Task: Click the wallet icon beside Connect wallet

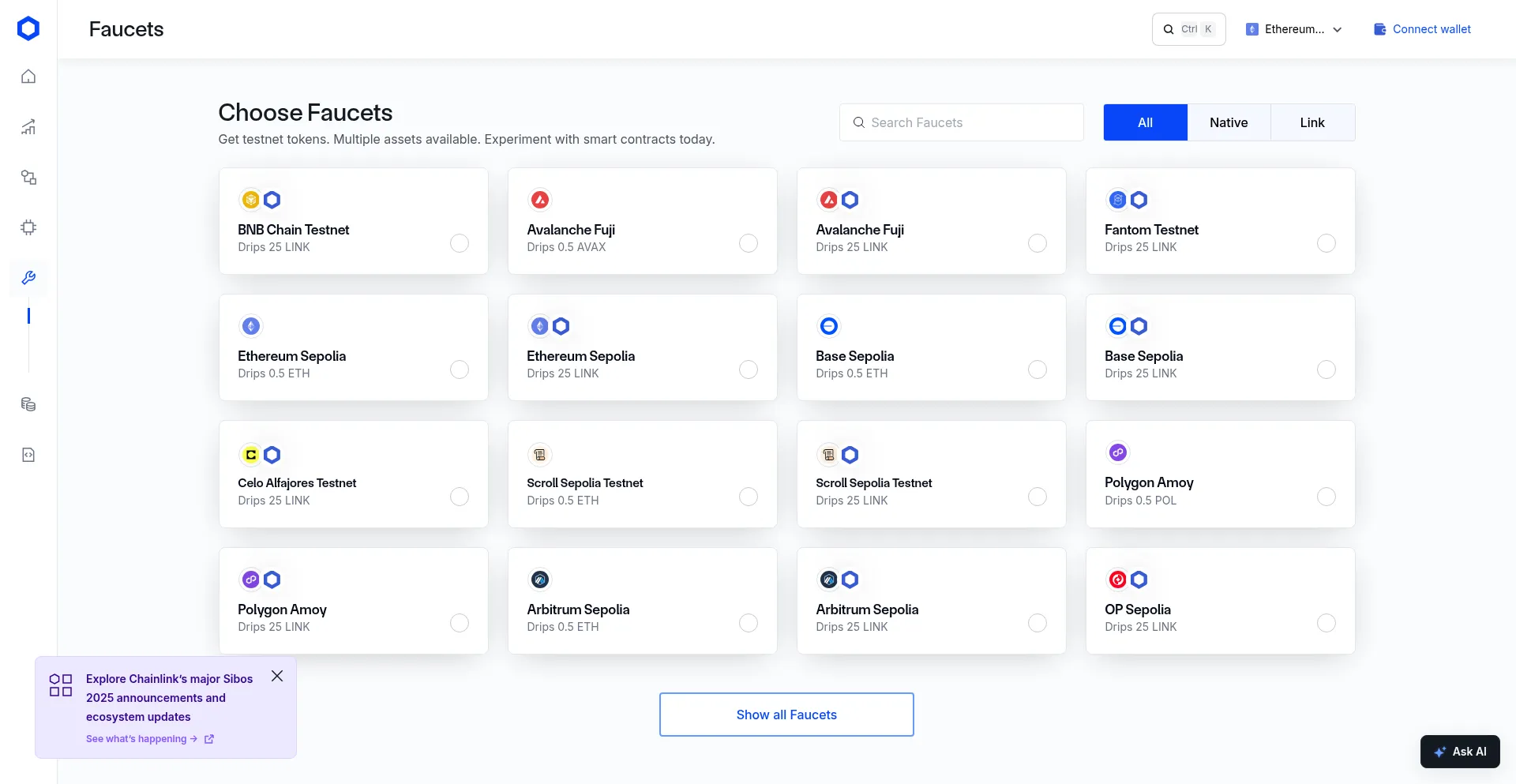Action: [x=1380, y=29]
